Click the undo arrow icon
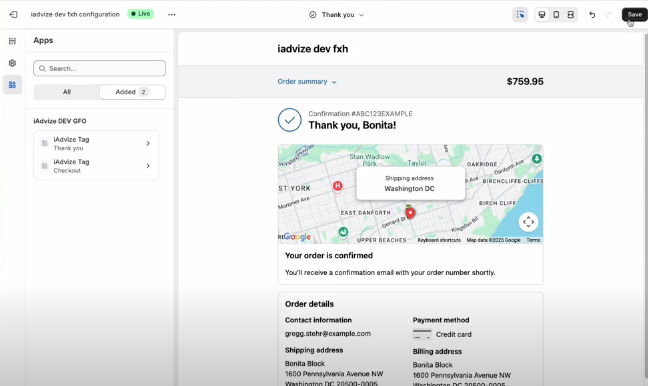The image size is (648, 386). point(592,15)
